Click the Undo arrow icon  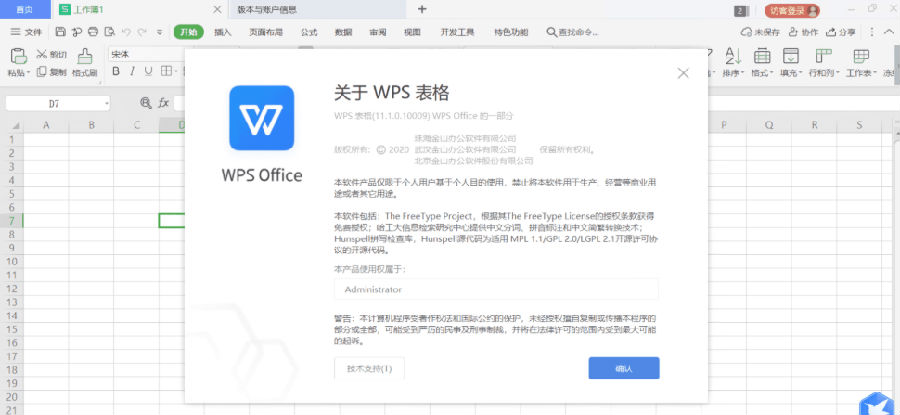pyautogui.click(x=126, y=32)
